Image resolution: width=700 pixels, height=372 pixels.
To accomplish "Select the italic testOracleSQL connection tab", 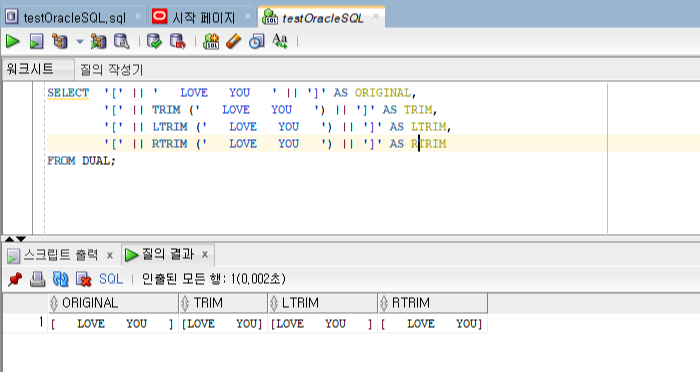I will 322,18.
